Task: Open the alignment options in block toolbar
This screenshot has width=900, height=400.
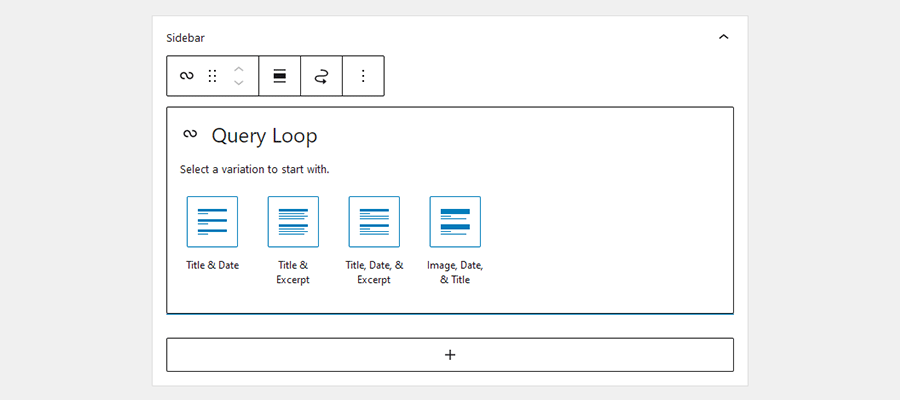Action: (280, 76)
